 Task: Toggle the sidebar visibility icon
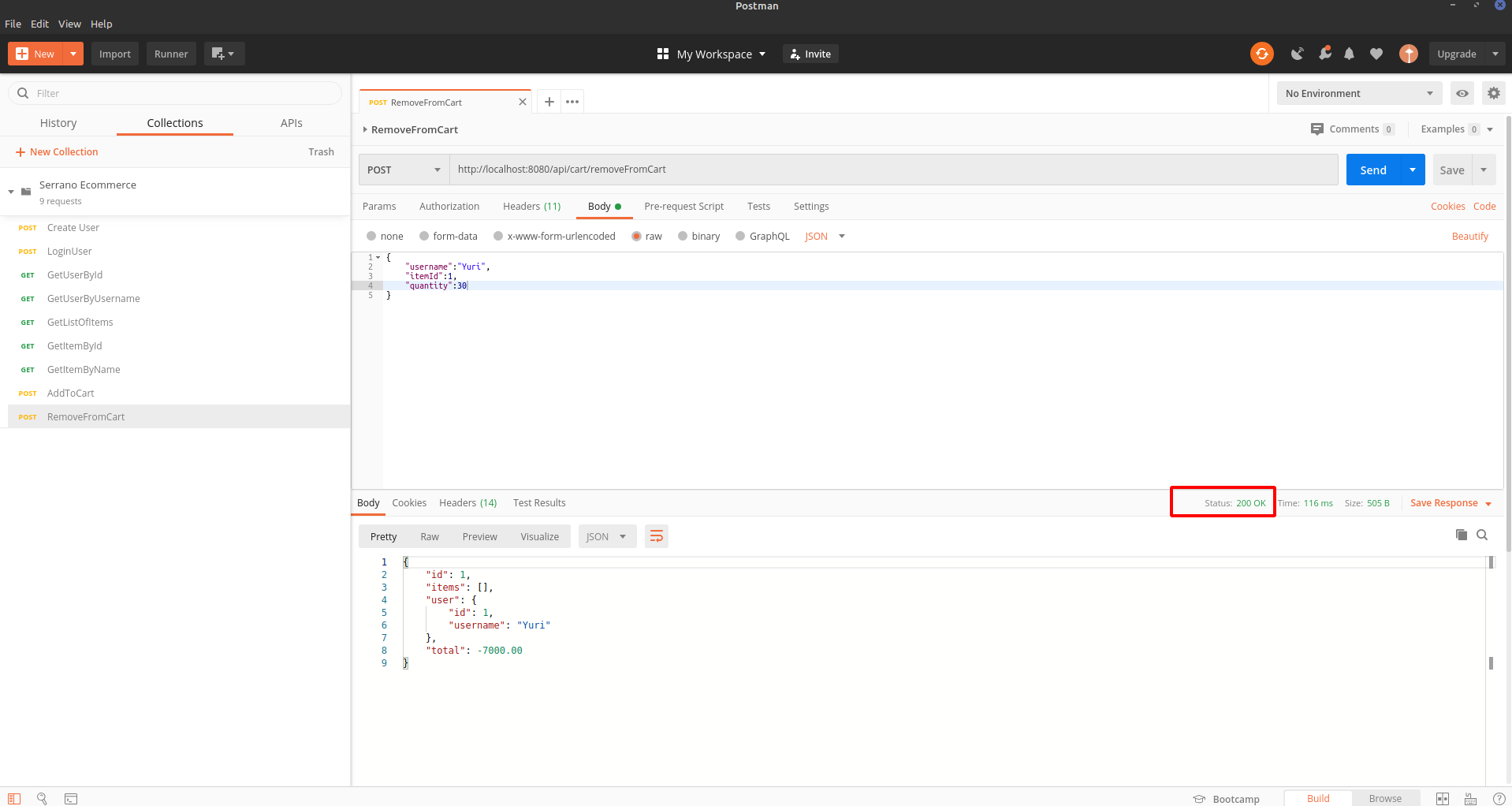coord(14,798)
